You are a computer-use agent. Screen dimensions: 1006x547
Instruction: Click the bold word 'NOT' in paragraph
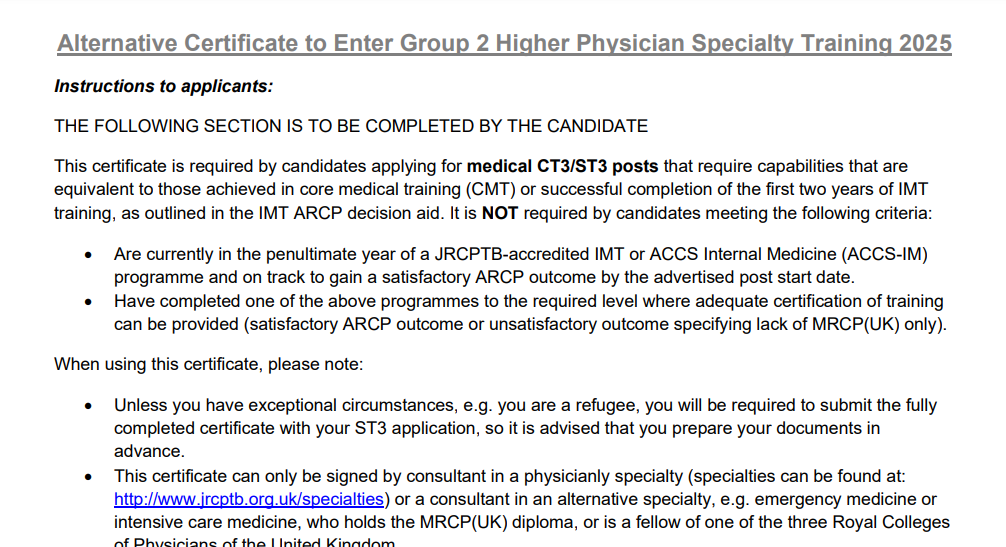click(500, 213)
